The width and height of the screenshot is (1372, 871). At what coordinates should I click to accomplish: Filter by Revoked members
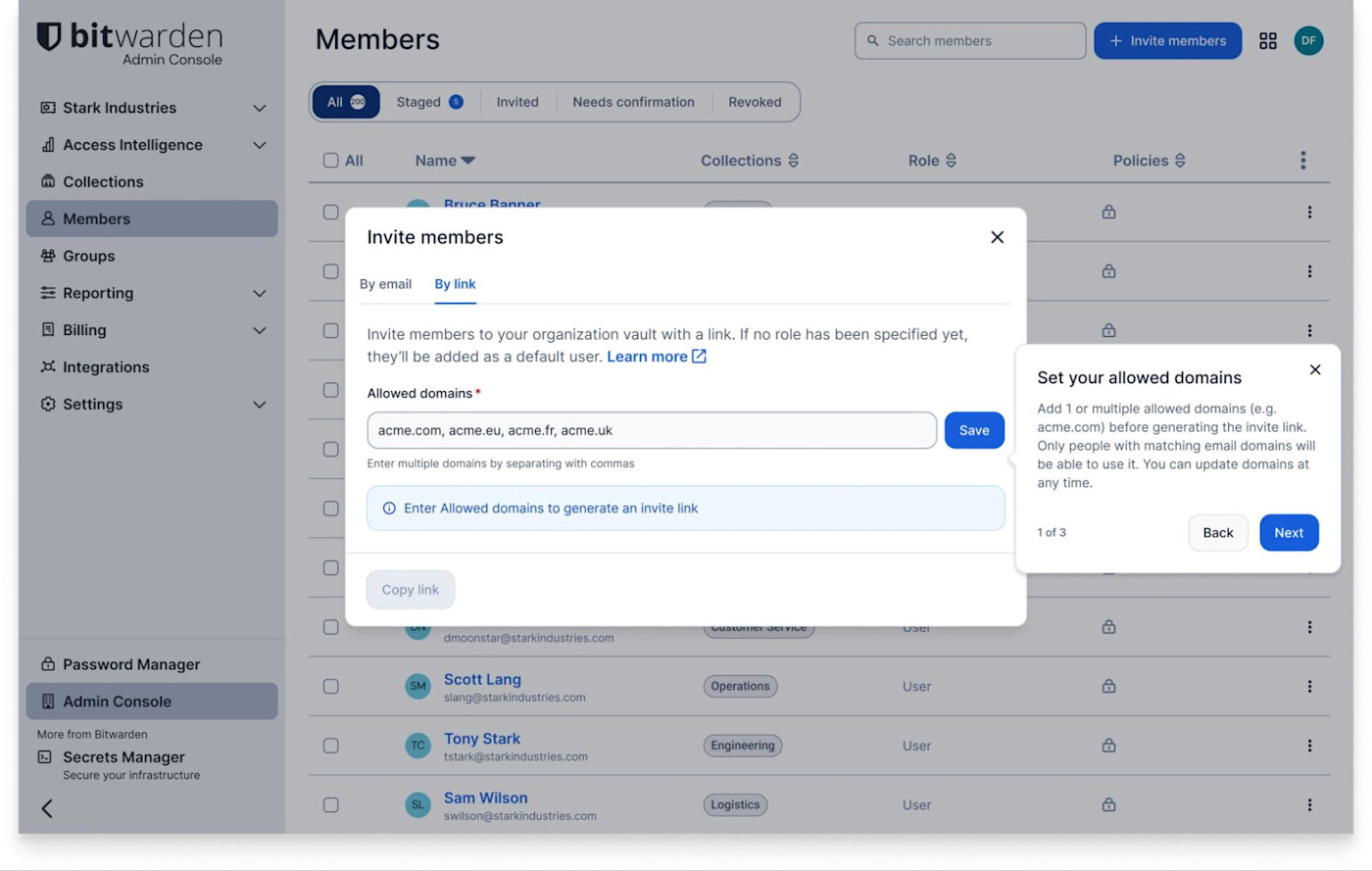755,102
